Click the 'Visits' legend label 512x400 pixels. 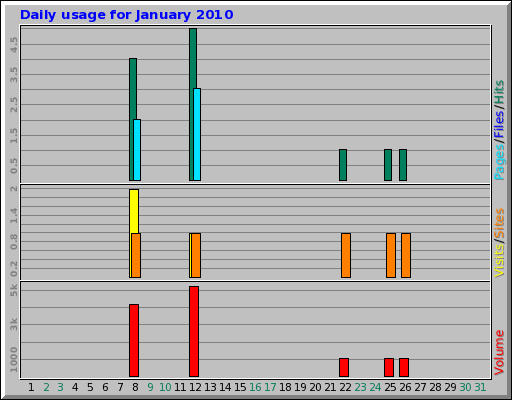(x=499, y=261)
